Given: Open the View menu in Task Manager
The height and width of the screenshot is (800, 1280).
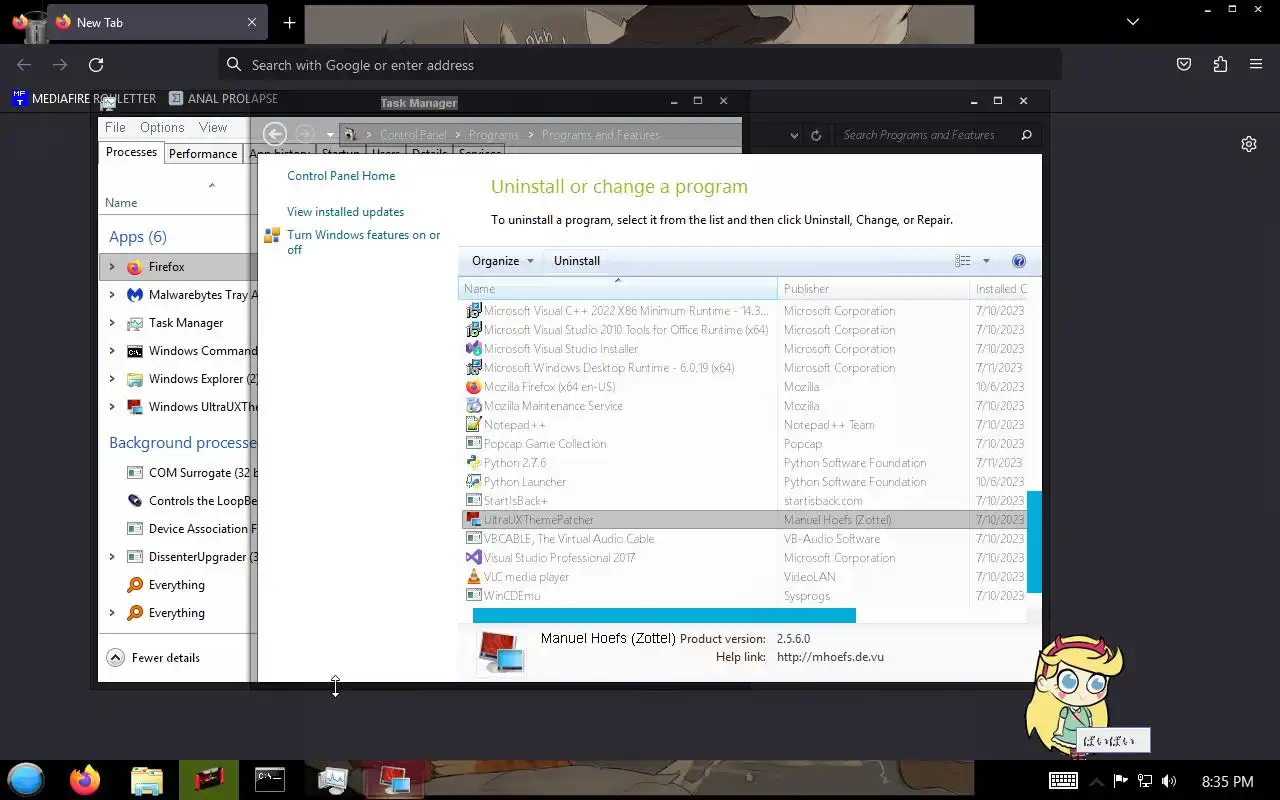Looking at the screenshot, I should click(x=213, y=127).
